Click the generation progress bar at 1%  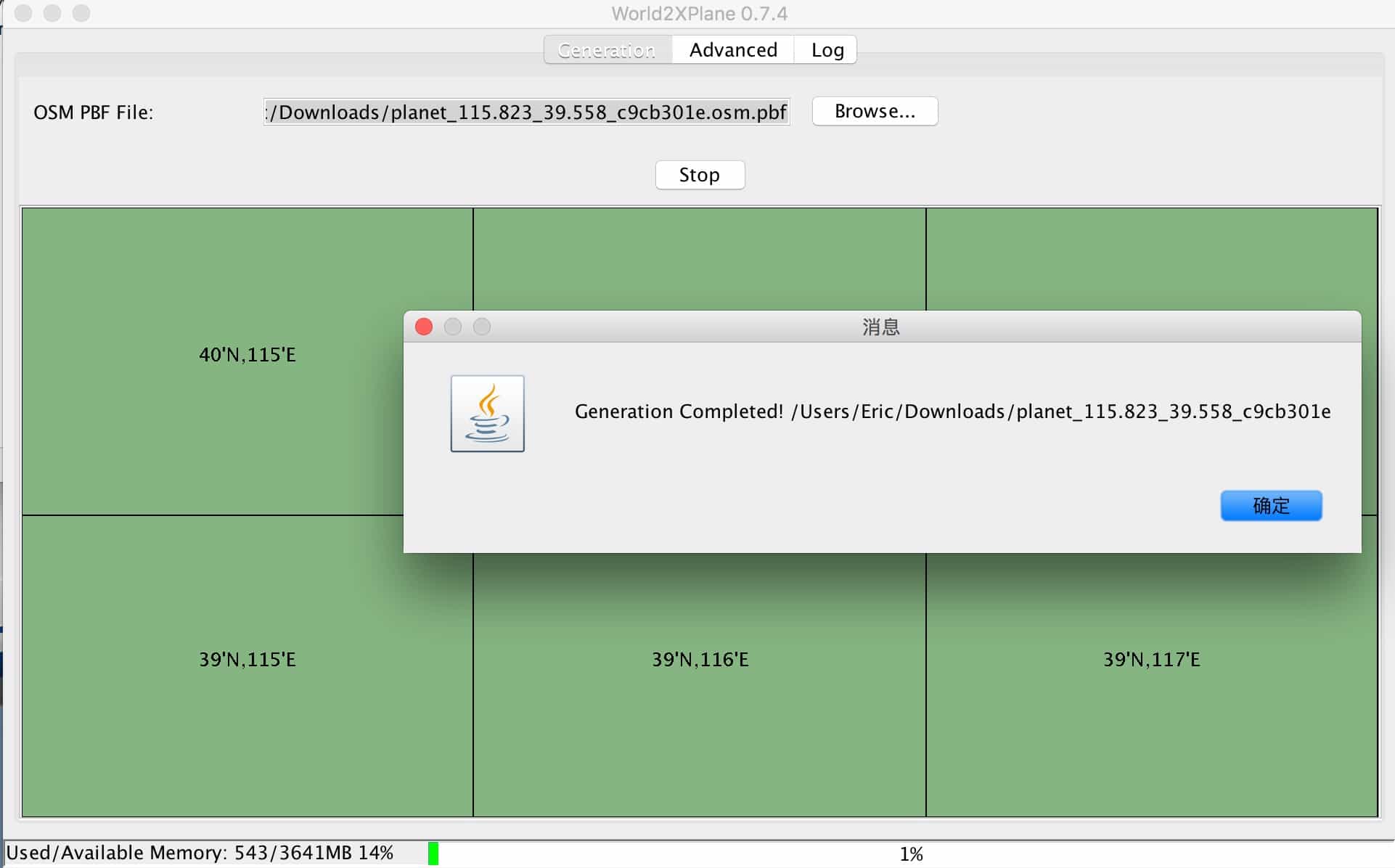(911, 853)
